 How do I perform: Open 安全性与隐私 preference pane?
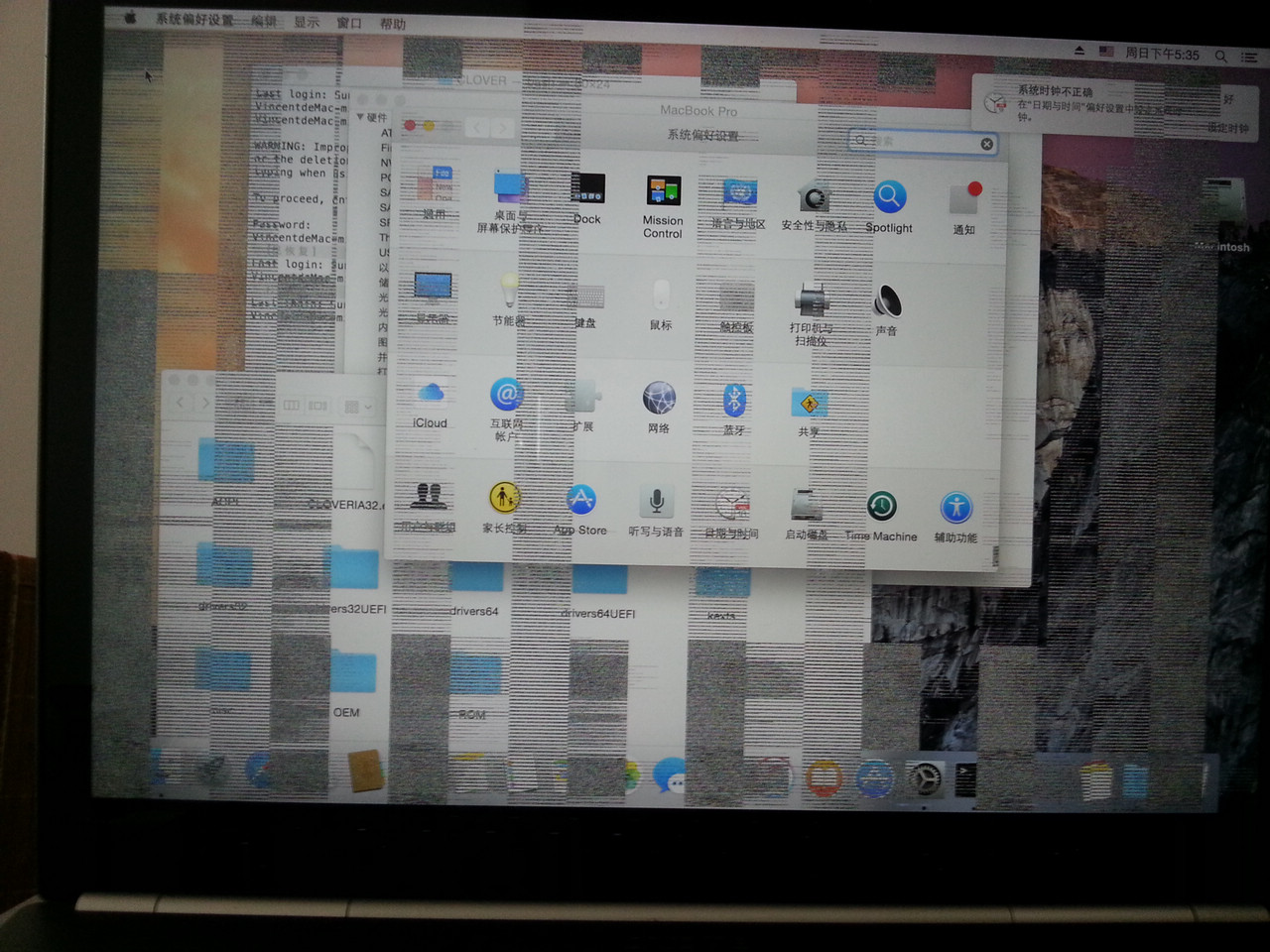(x=814, y=205)
